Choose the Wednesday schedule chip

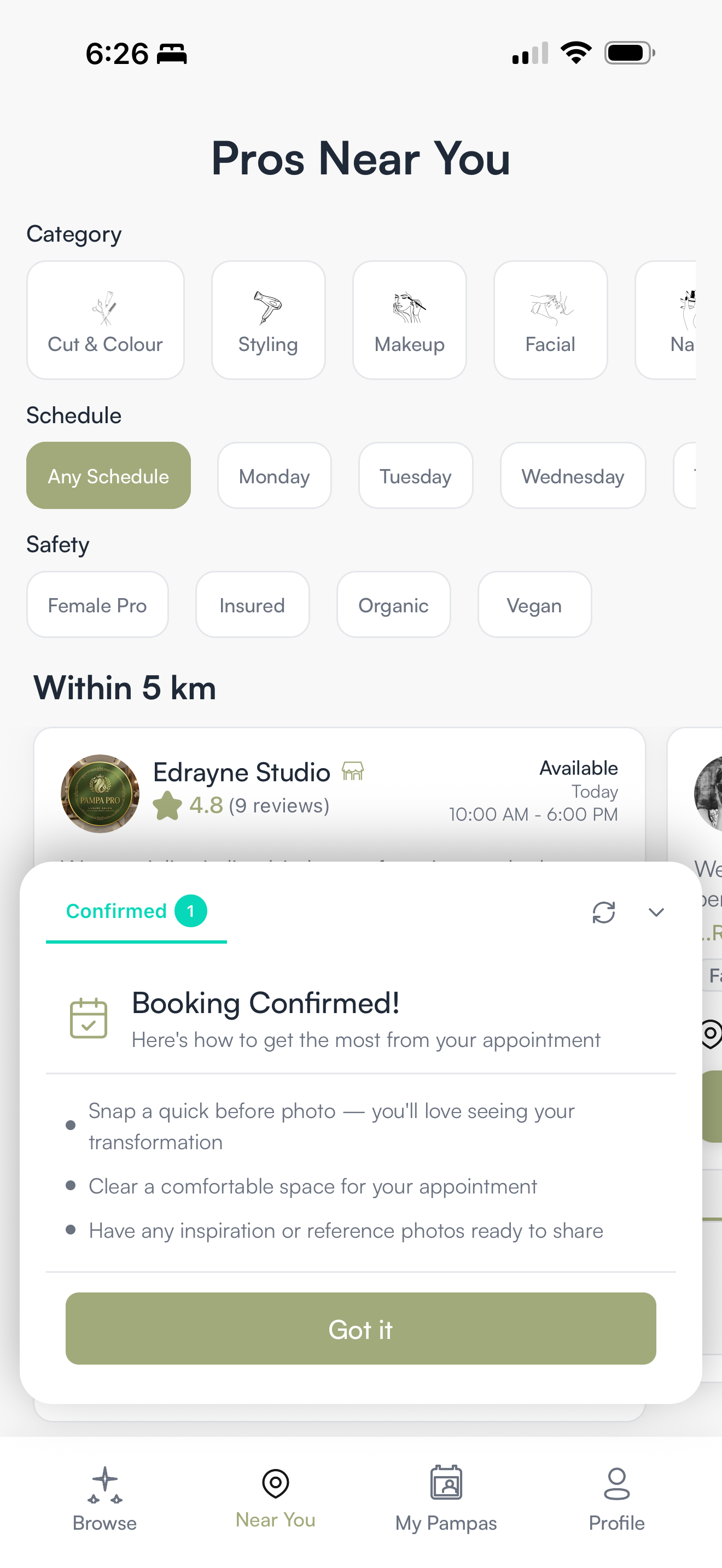[x=573, y=476]
